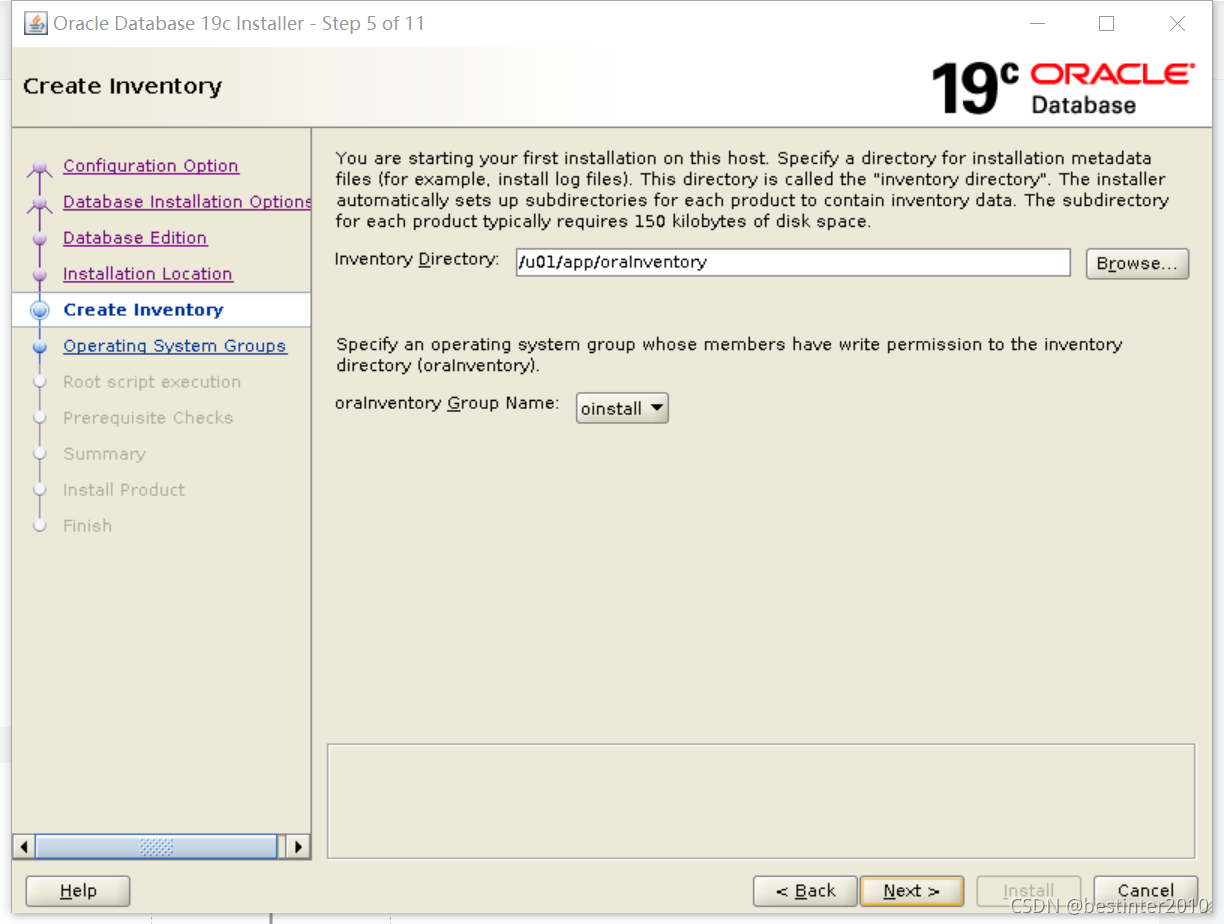Click the sidebar horizontal scrollbar thumb
The image size is (1224, 924).
click(x=156, y=846)
